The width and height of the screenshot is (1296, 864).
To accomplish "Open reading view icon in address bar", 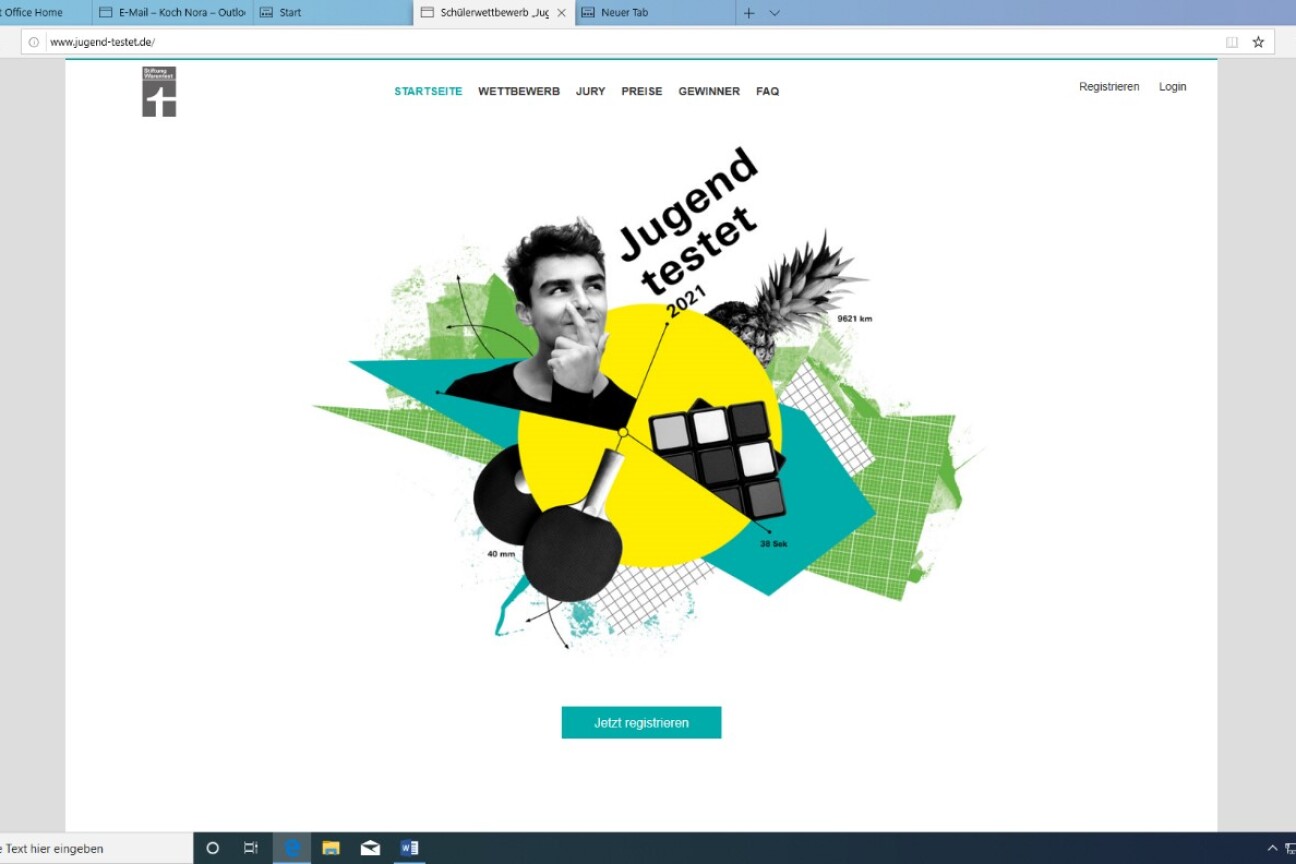I will [1232, 42].
